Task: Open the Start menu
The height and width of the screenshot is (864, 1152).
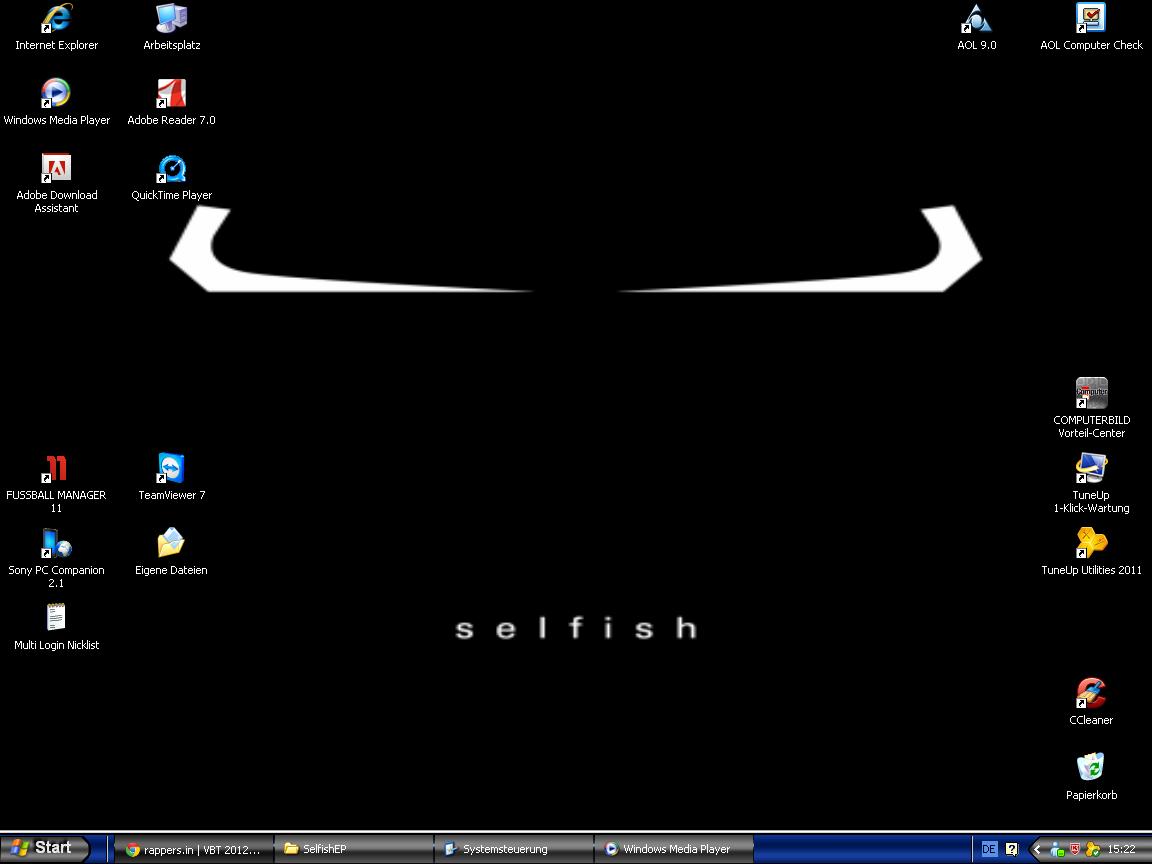Action: tap(45, 848)
